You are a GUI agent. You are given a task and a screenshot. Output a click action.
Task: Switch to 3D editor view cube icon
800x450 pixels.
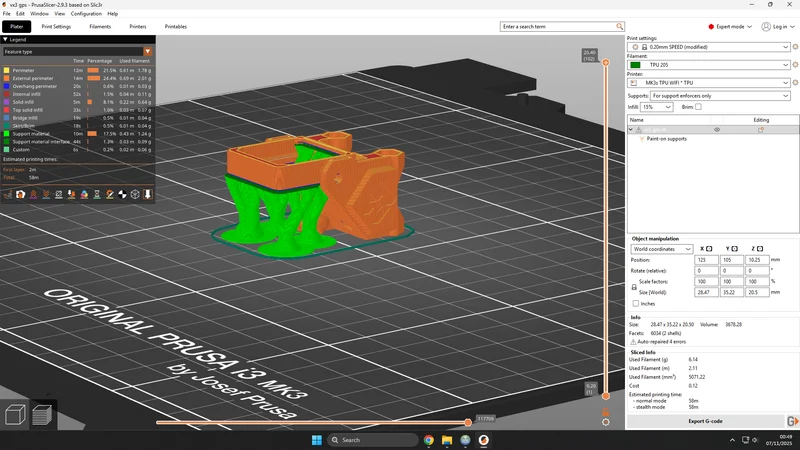(15, 415)
